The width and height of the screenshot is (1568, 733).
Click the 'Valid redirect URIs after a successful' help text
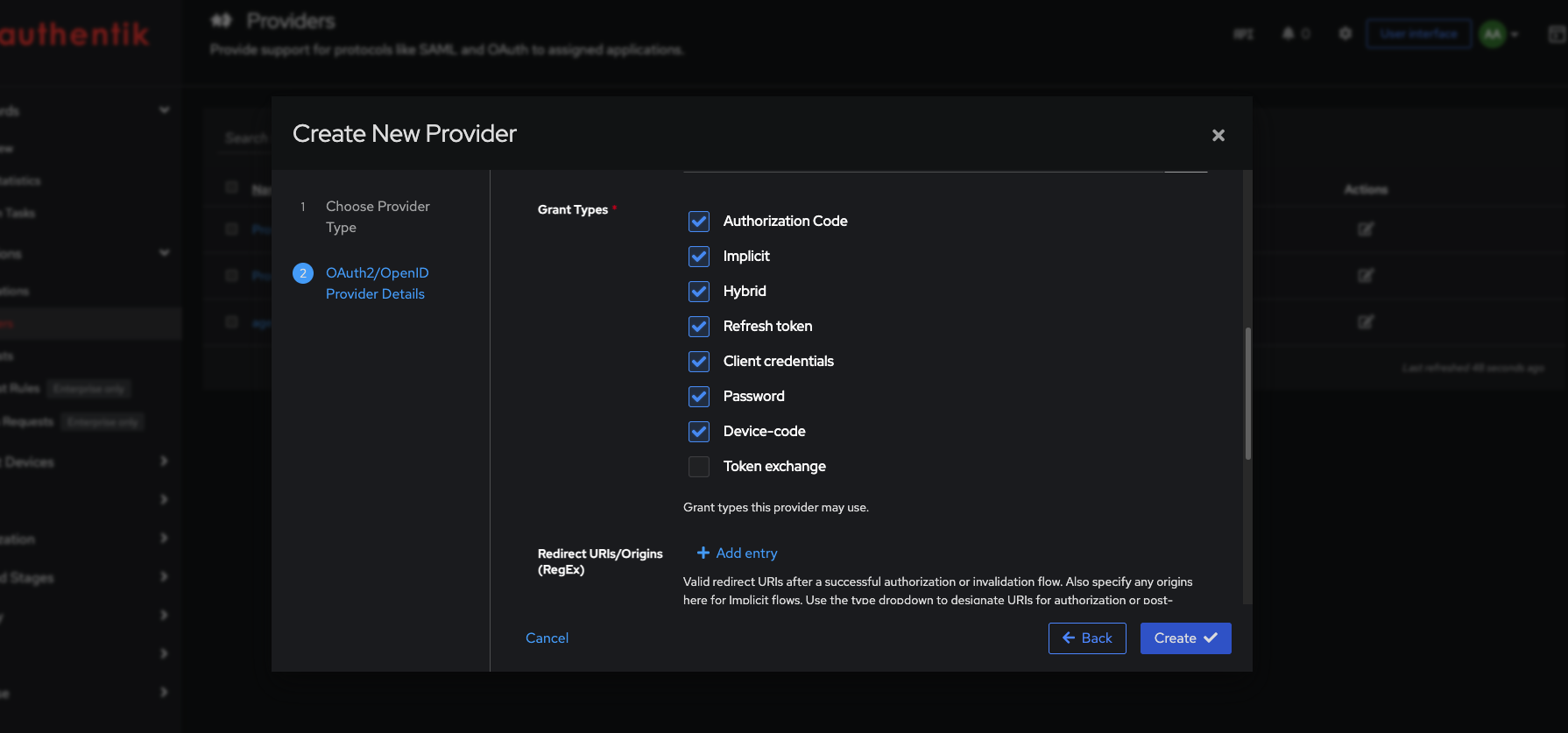pyautogui.click(x=938, y=590)
